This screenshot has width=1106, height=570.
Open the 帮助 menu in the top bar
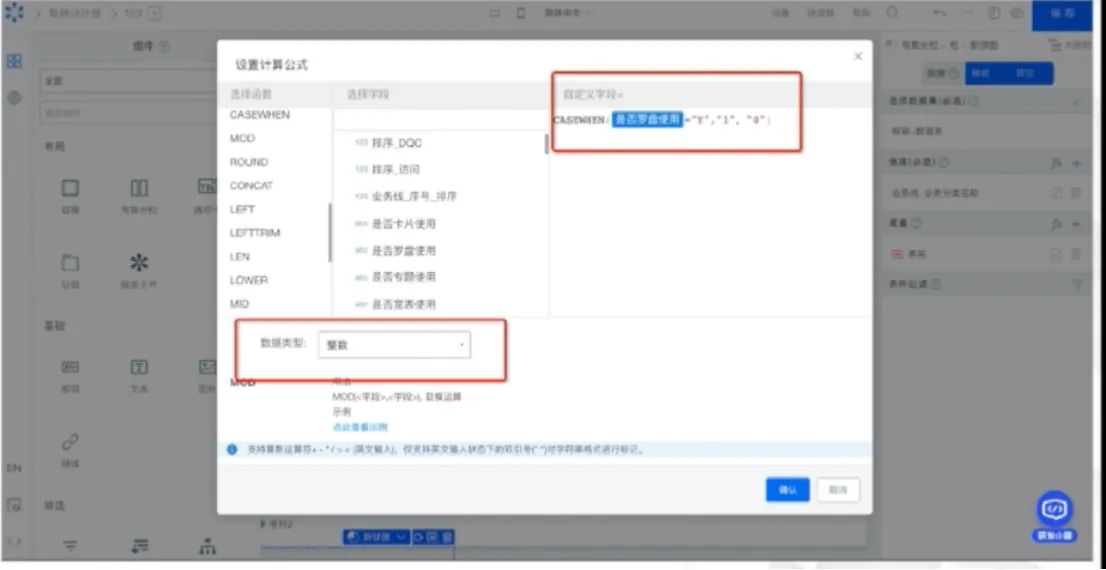[862, 13]
